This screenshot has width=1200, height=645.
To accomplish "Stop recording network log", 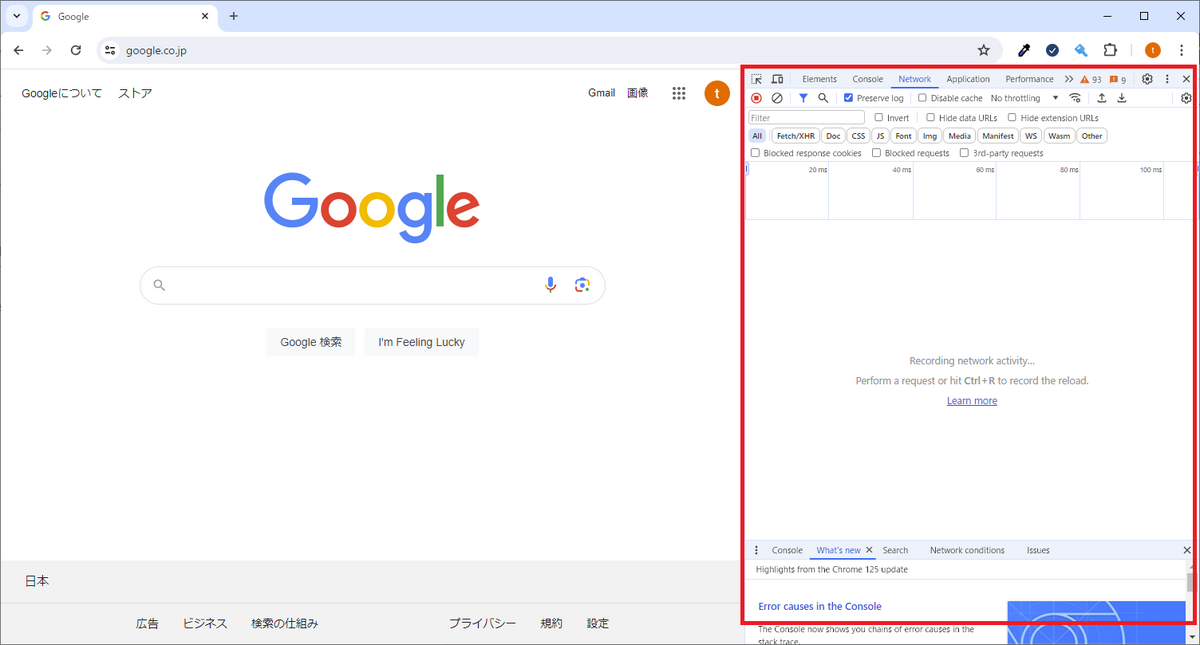I will pos(756,98).
